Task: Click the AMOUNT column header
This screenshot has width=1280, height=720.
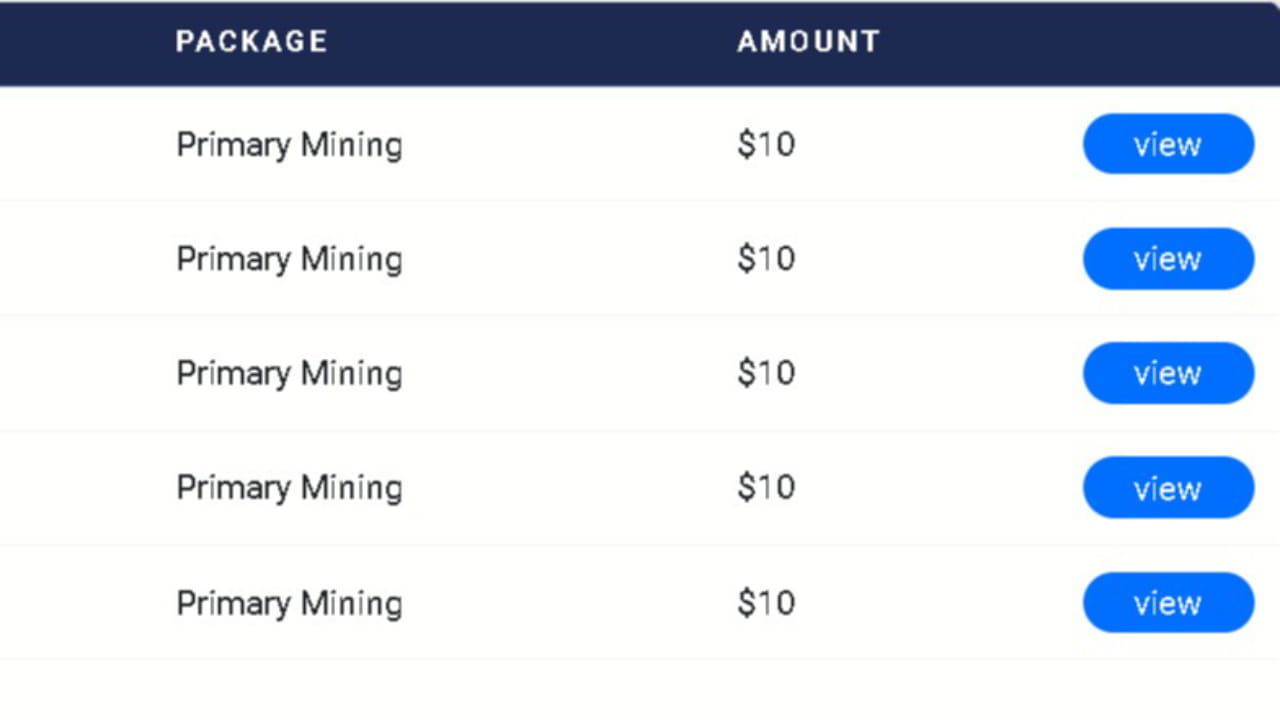Action: coord(808,41)
